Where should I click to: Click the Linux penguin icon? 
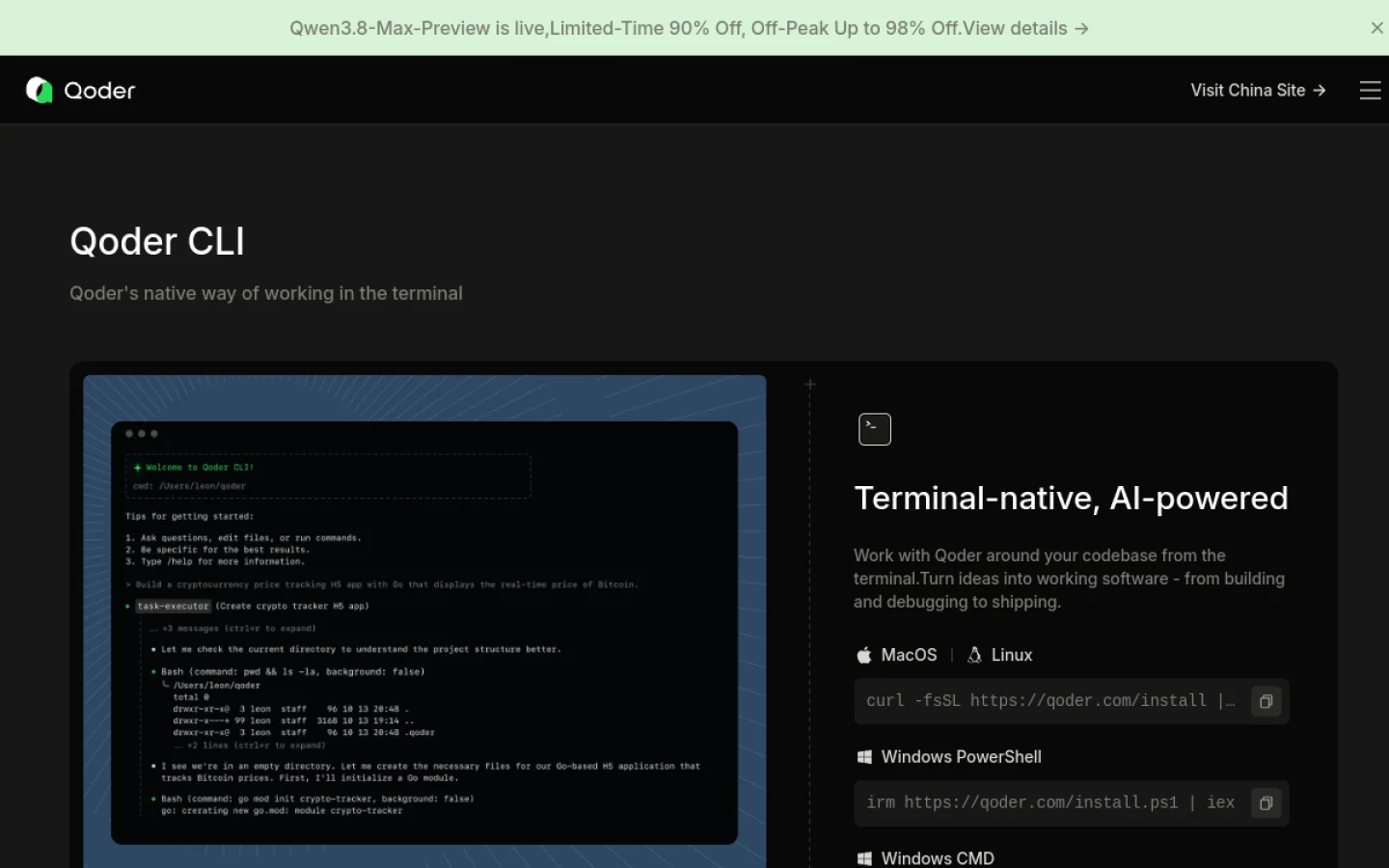pyautogui.click(x=974, y=655)
